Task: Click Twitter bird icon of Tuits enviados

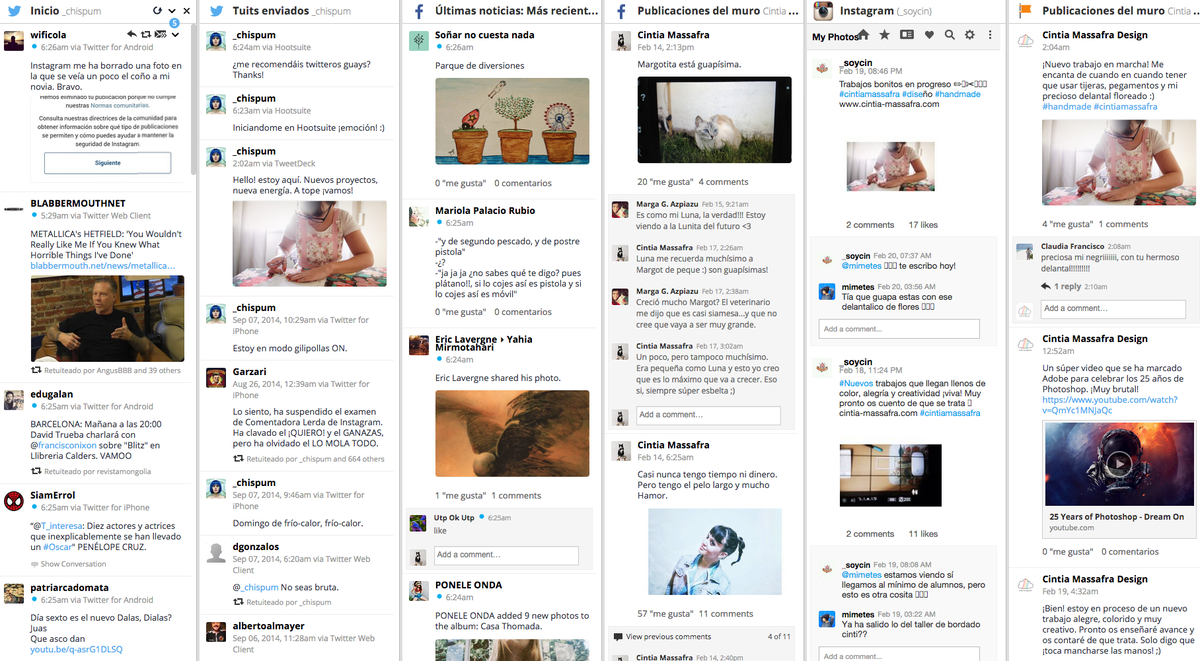Action: tap(216, 11)
